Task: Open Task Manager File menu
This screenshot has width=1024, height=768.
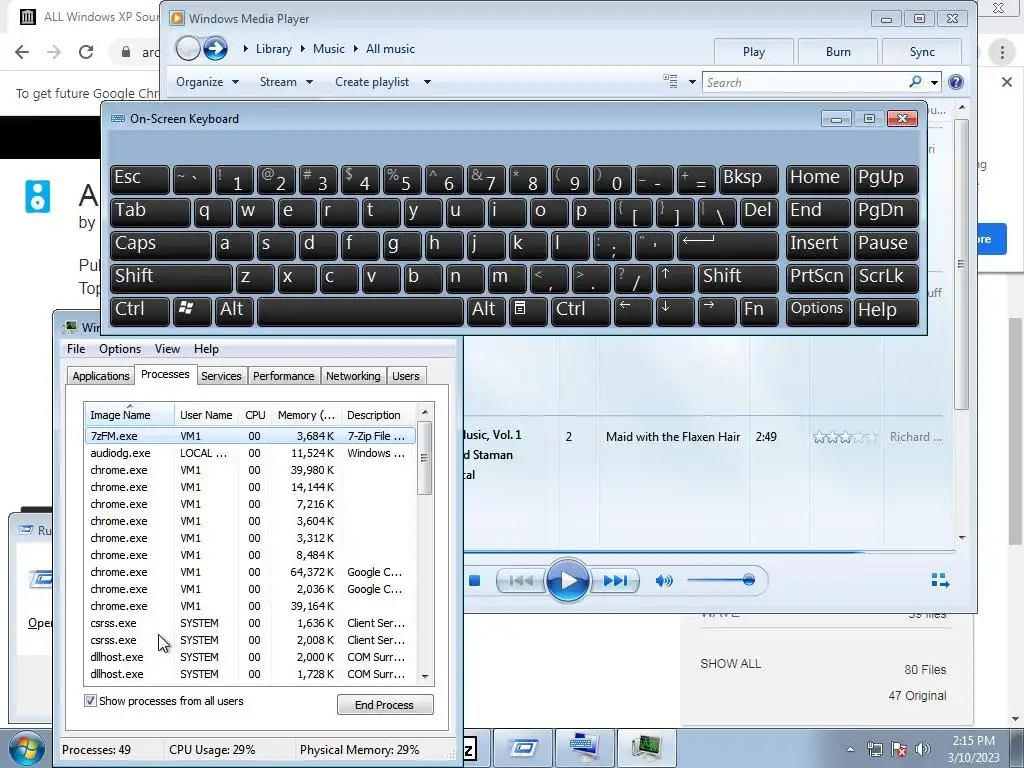Action: 76,349
